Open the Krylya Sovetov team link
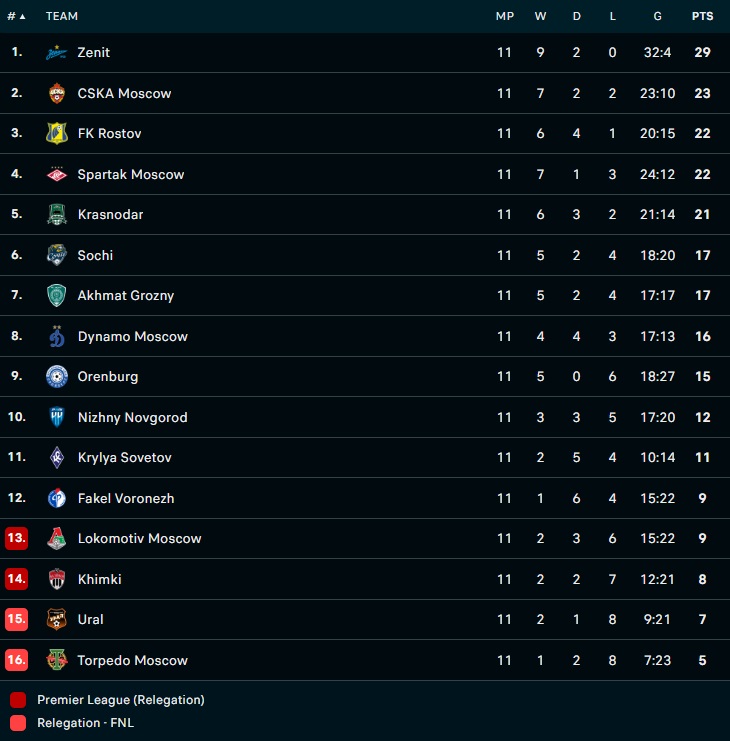Screen dimensions: 730x741 [x=125, y=458]
